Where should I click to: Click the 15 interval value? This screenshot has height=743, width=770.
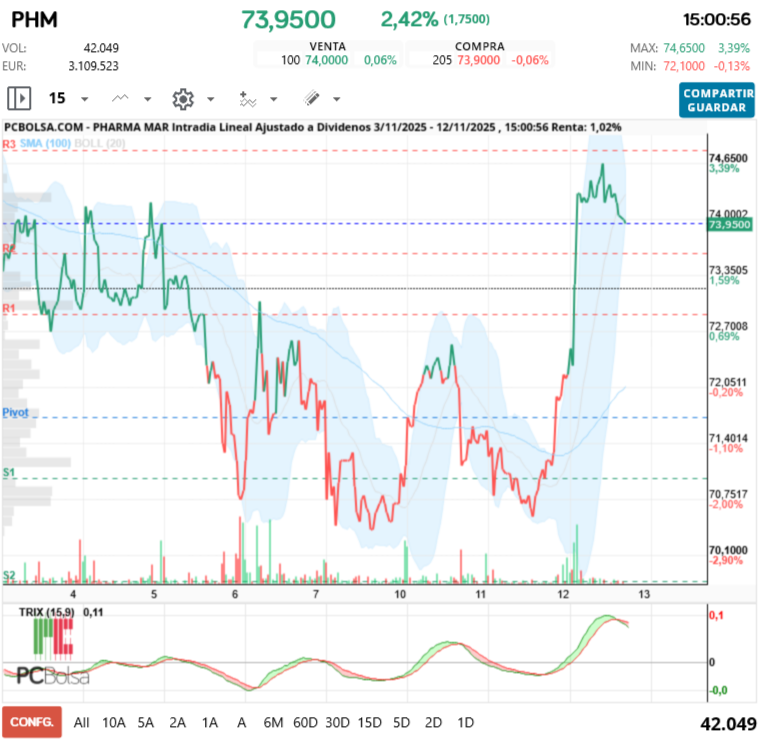point(57,98)
